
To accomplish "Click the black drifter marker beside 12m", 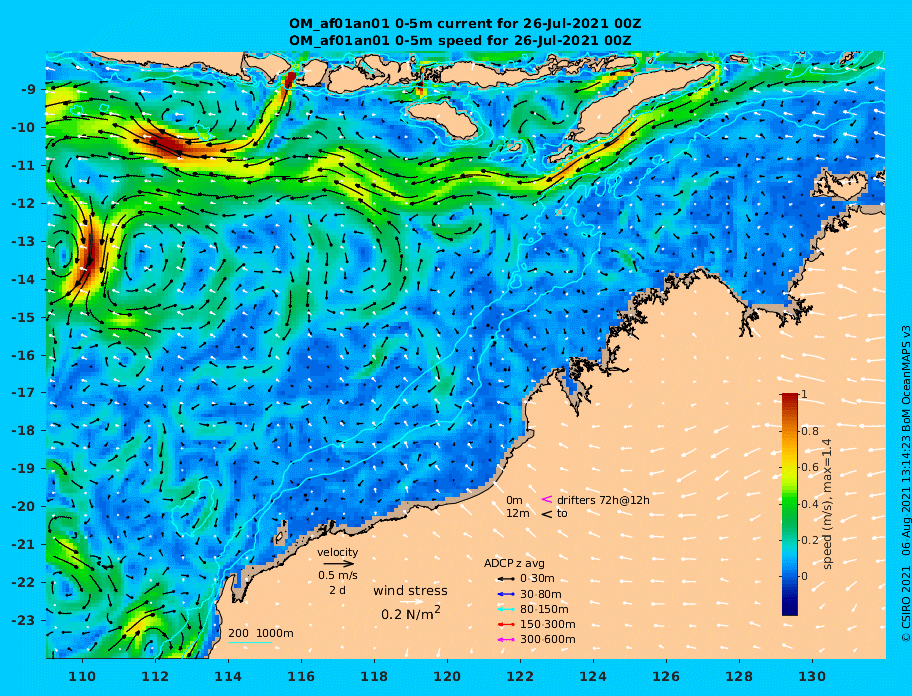I will click(x=547, y=514).
